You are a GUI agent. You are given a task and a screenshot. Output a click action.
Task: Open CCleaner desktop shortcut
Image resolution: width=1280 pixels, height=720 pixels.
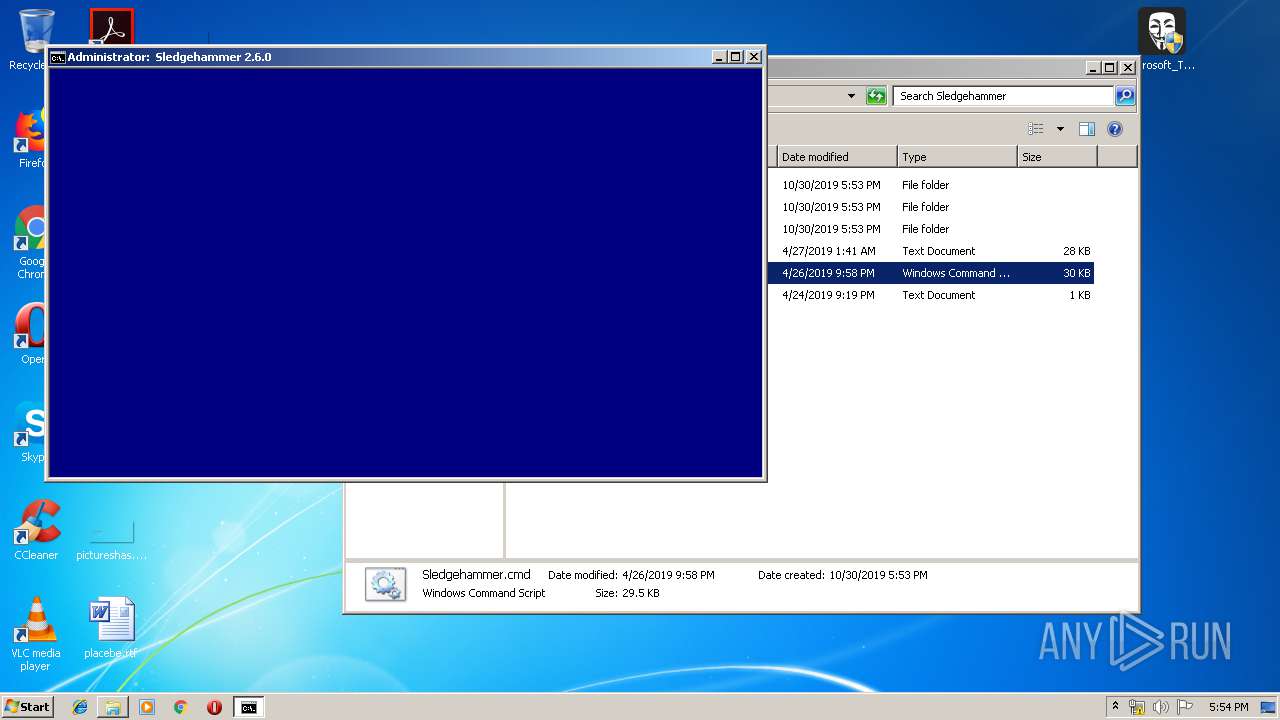[x=36, y=530]
